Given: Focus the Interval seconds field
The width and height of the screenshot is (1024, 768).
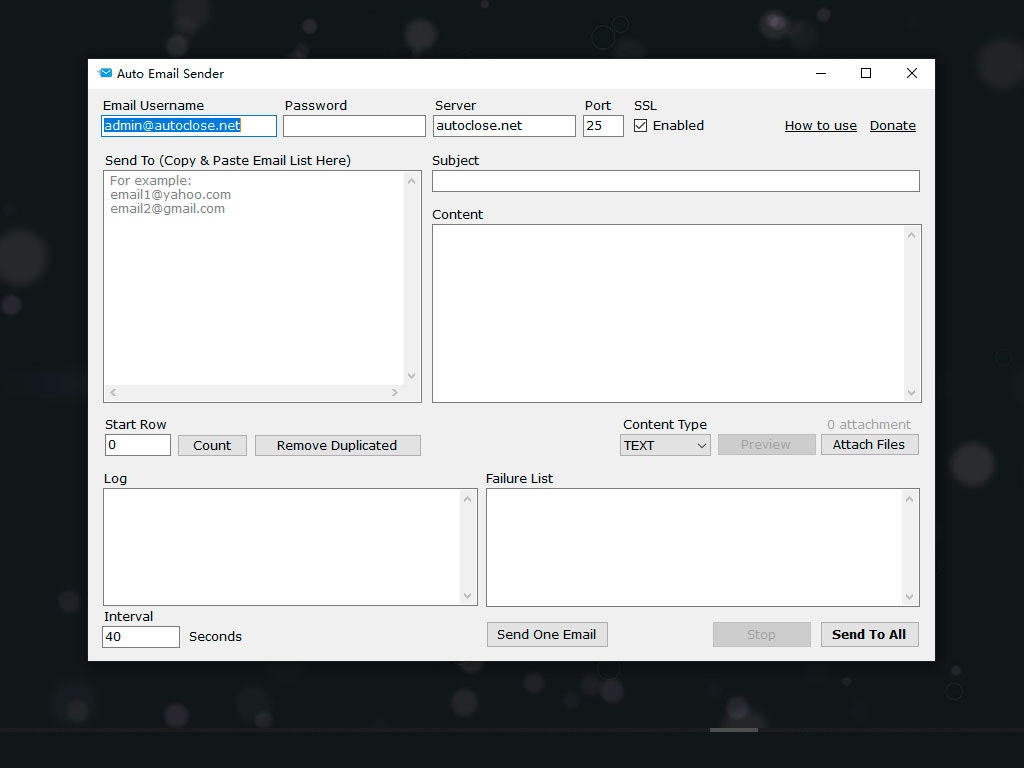Looking at the screenshot, I should 141,637.
